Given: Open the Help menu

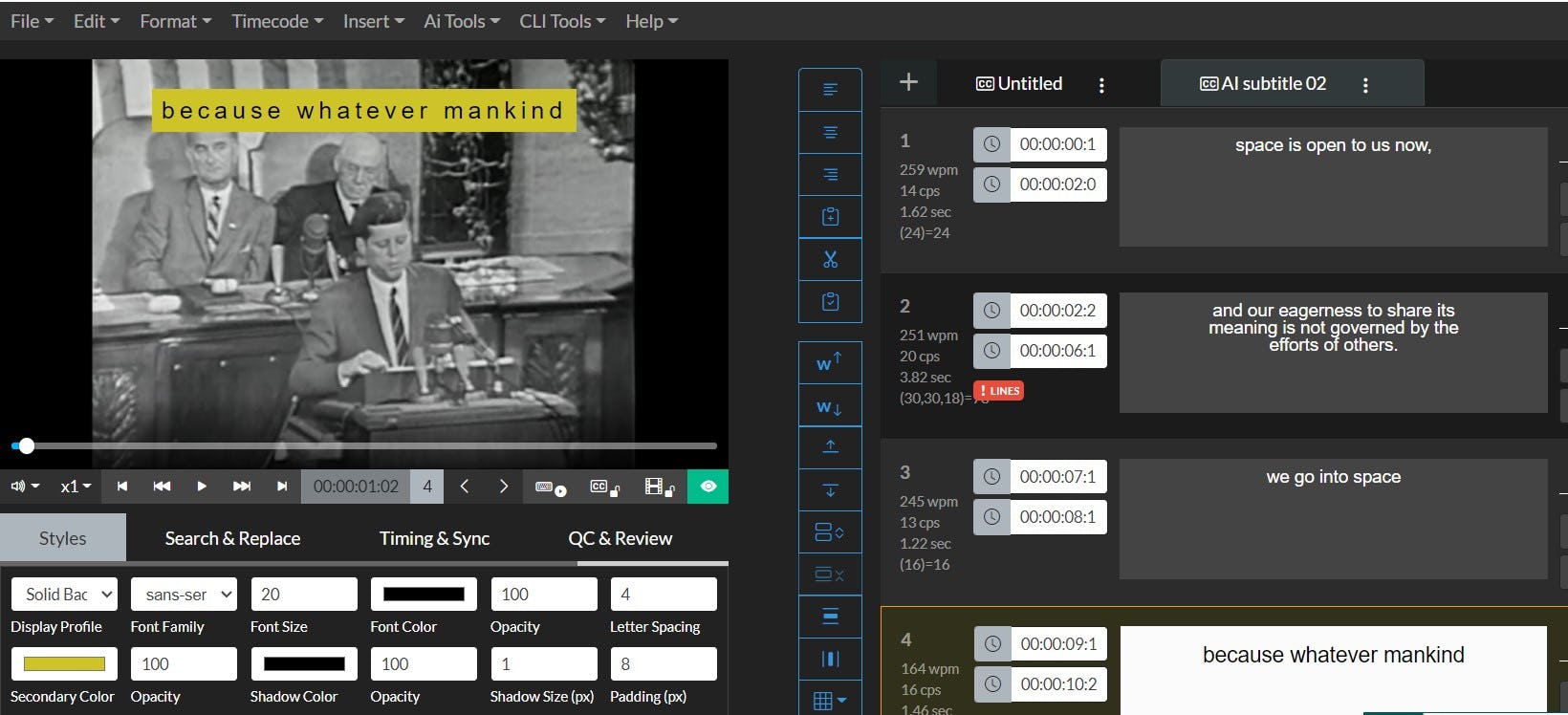Looking at the screenshot, I should 651,21.
